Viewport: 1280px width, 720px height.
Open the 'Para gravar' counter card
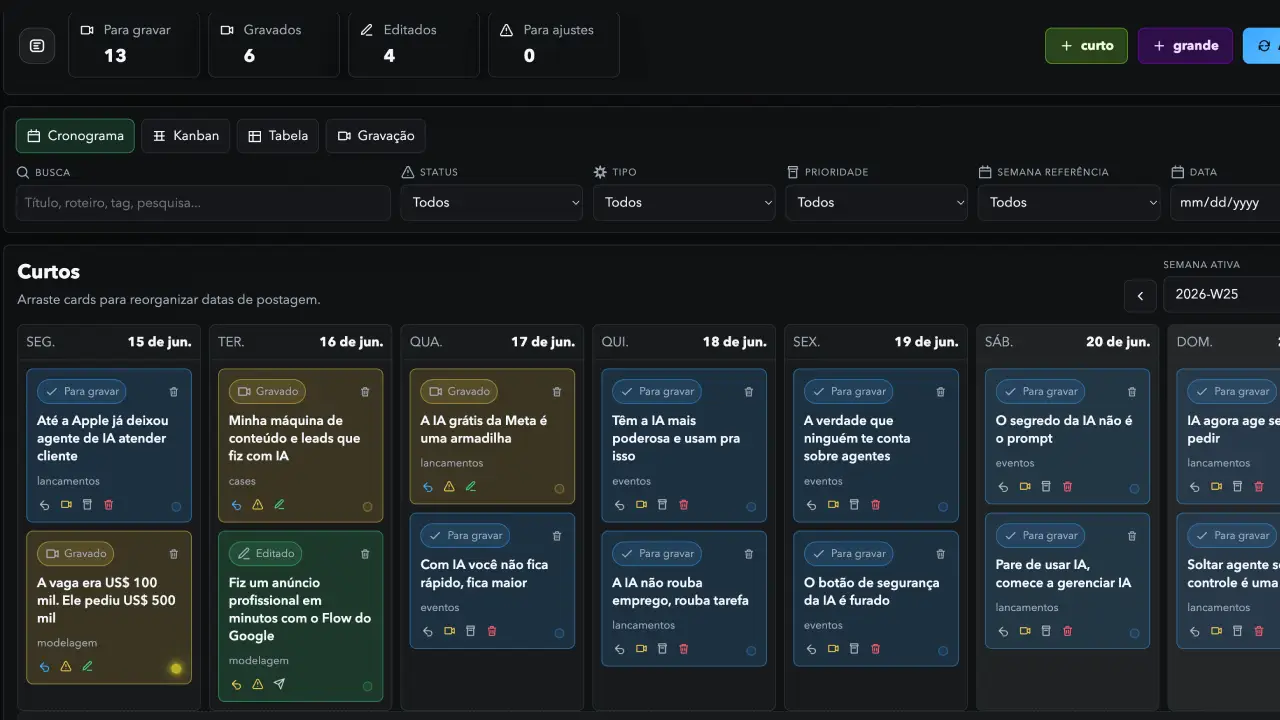coord(134,45)
